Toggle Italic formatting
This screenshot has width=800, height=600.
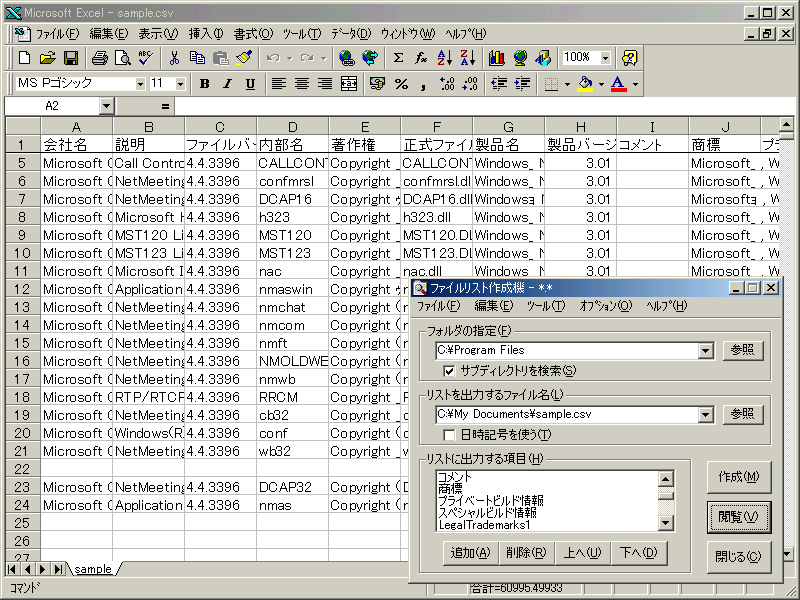tap(228, 84)
